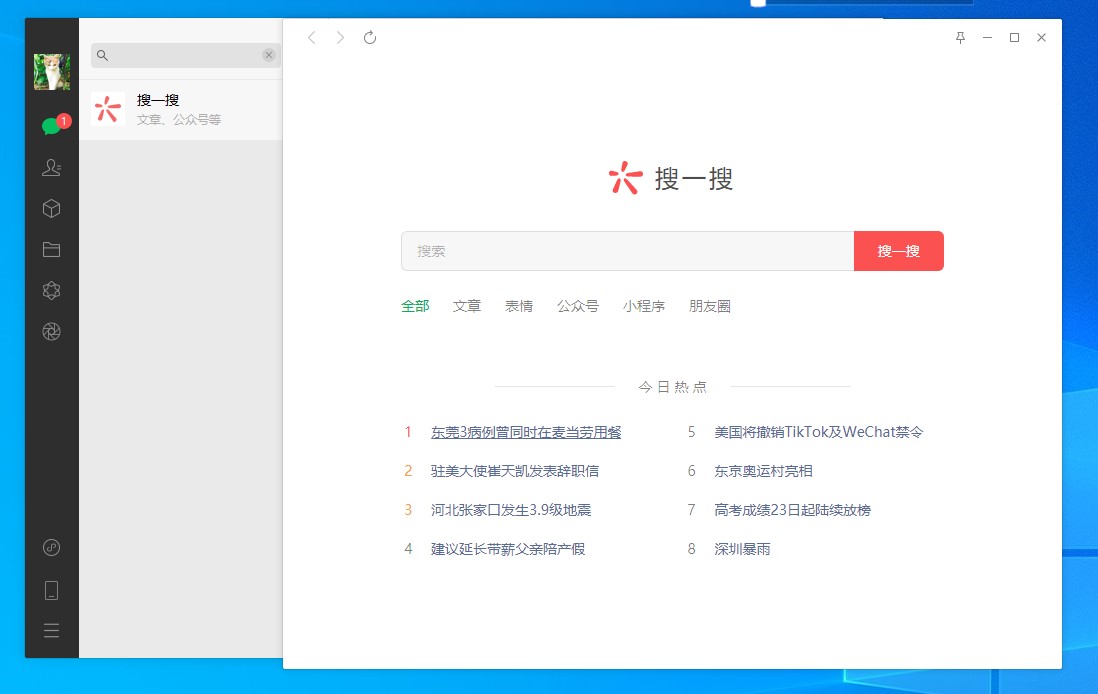Viewport: 1098px width, 694px height.
Task: Go back using the left arrow
Action: tap(312, 38)
